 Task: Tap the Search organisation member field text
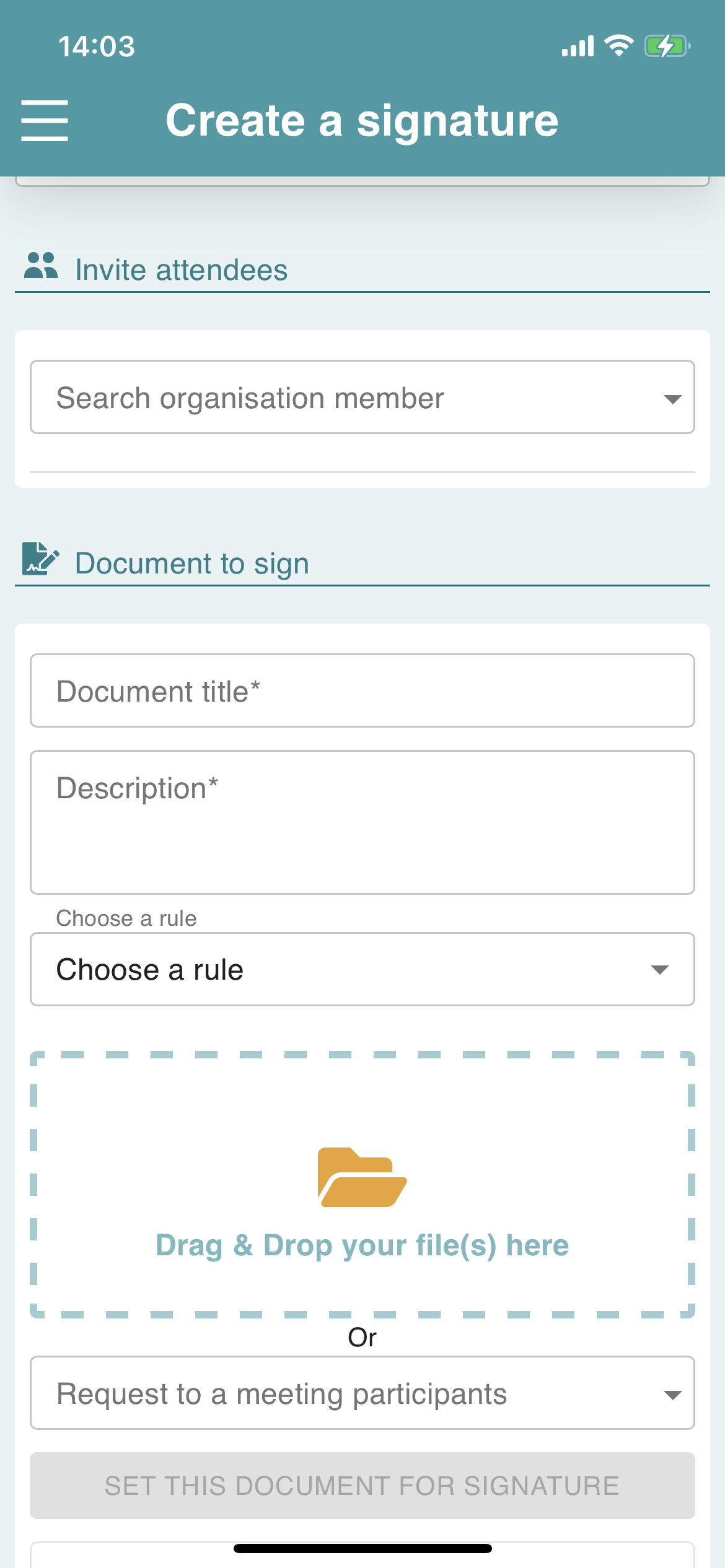250,398
